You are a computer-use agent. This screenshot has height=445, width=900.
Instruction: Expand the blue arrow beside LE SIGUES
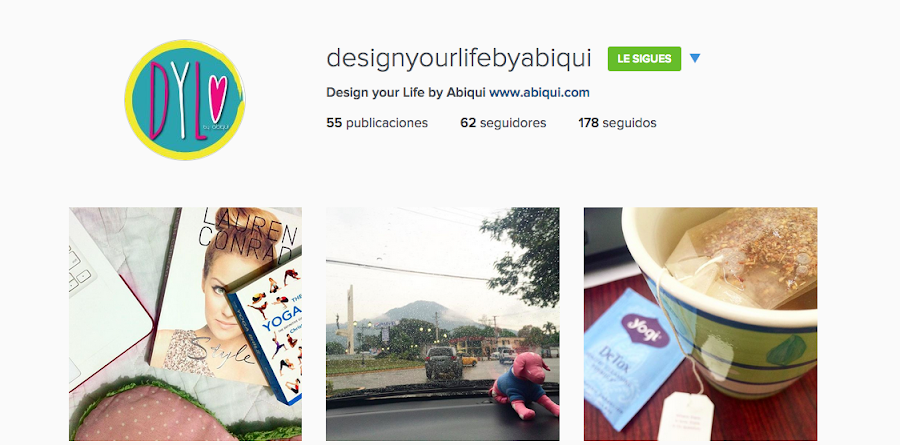pos(695,58)
